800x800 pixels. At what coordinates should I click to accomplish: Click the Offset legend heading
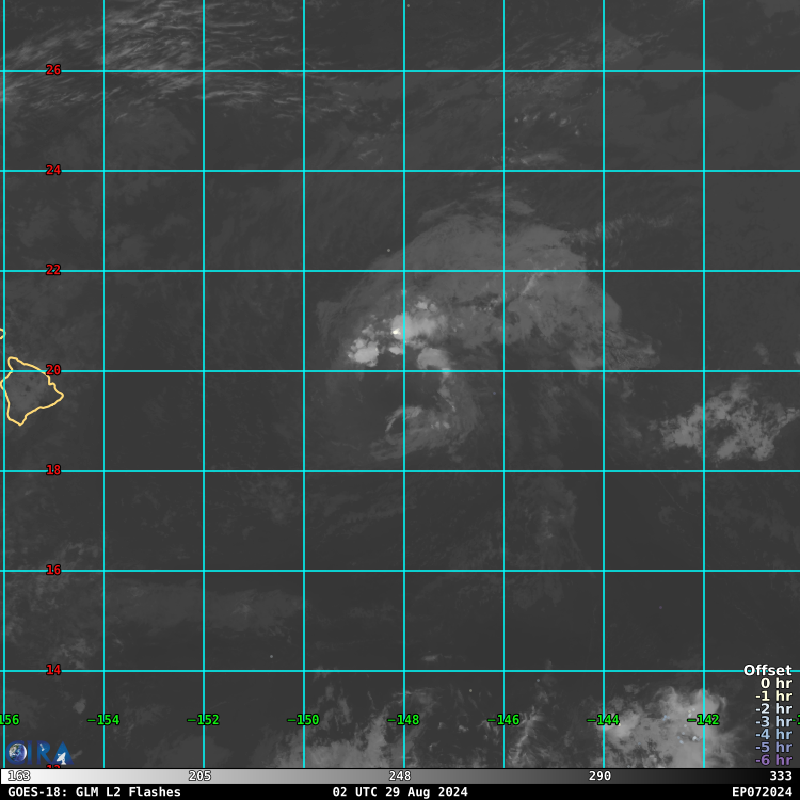(x=767, y=671)
